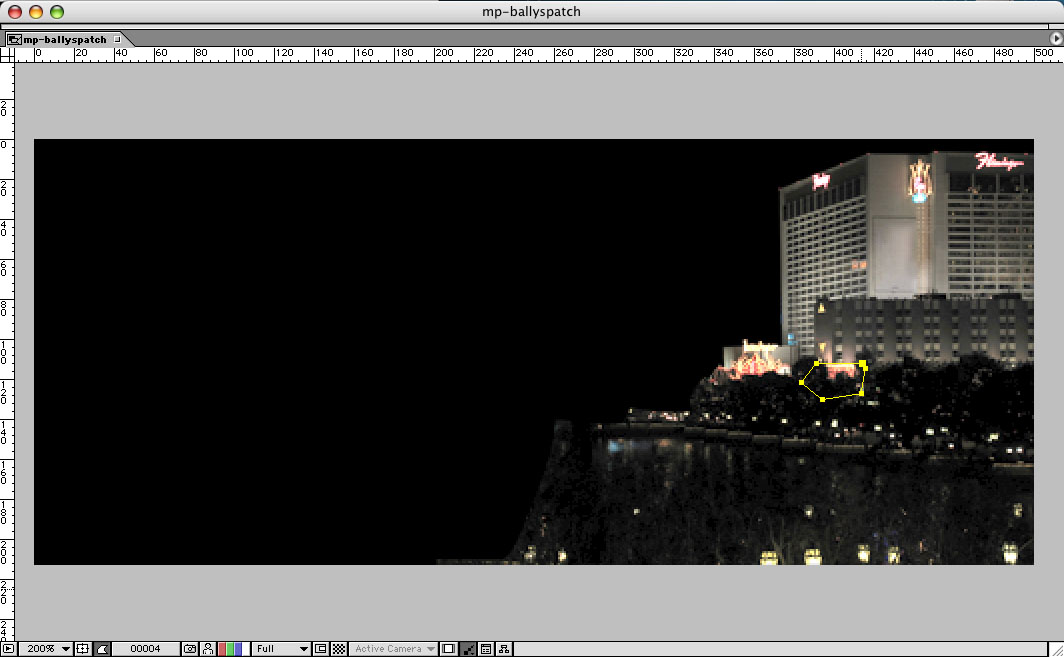
Task: Open the 200% magnification dropdown
Action: click(x=49, y=649)
